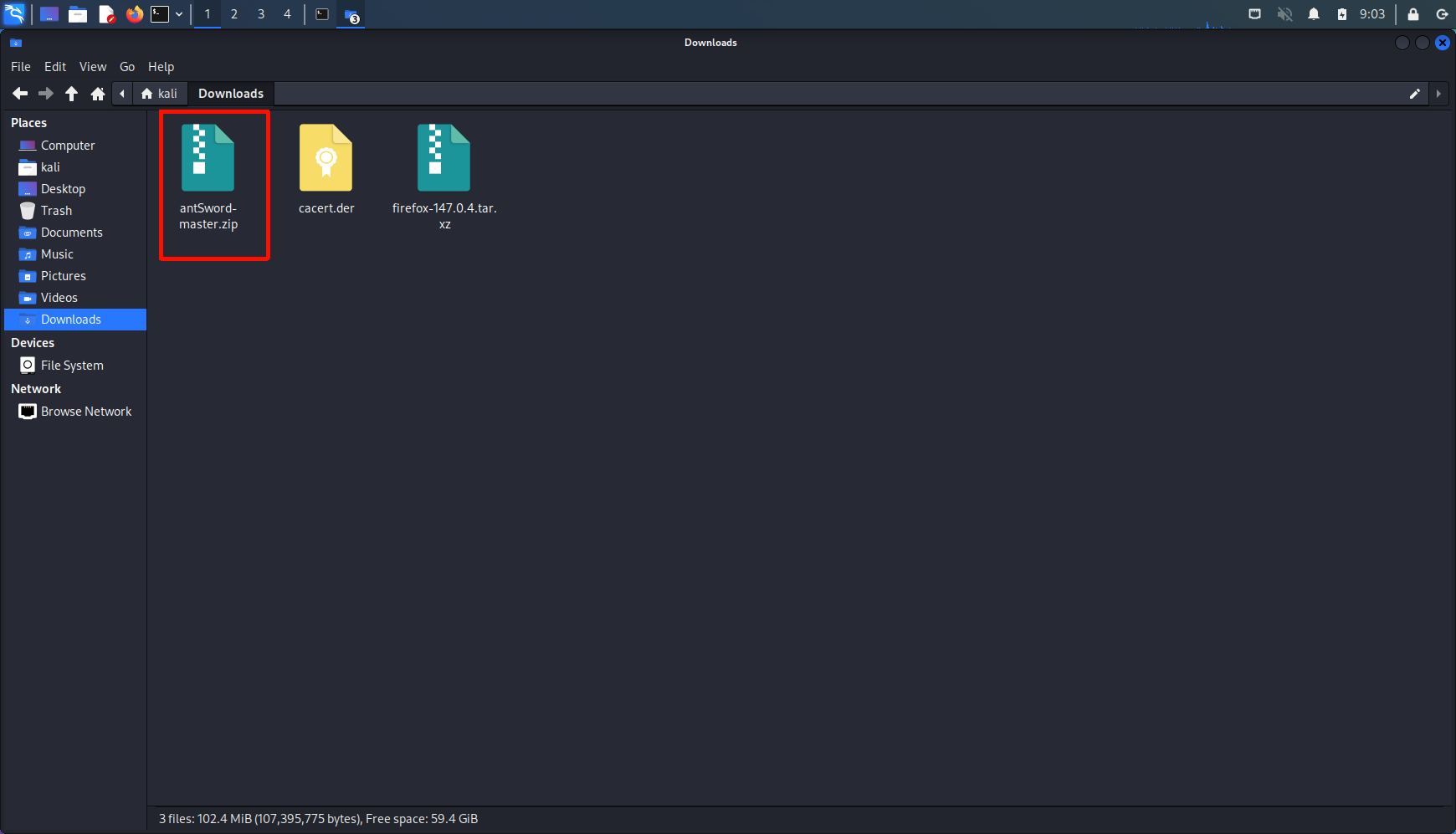Click the muted volume tray icon

[1284, 14]
